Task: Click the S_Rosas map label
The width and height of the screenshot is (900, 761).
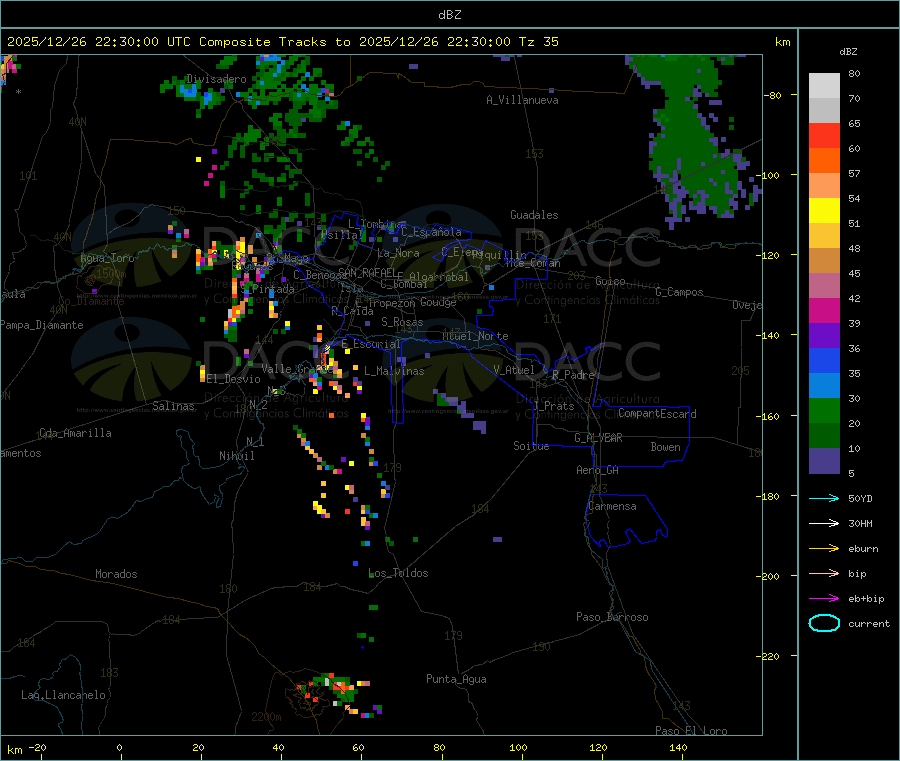Action: tap(402, 322)
